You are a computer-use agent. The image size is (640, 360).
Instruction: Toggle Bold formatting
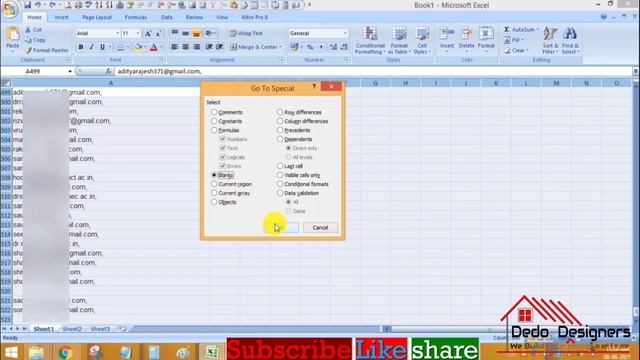click(x=81, y=47)
